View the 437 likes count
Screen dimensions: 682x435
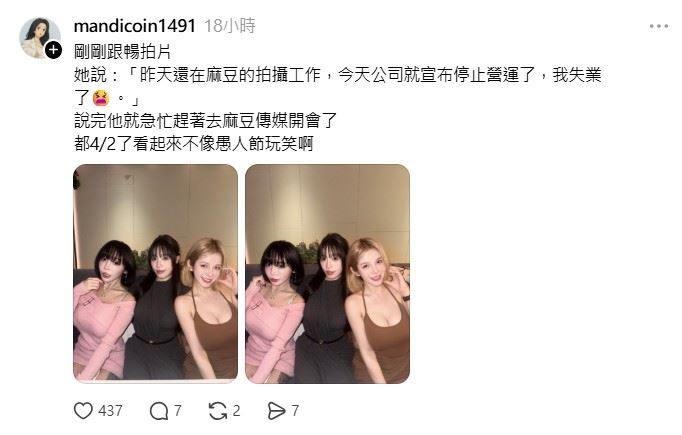[x=110, y=411]
